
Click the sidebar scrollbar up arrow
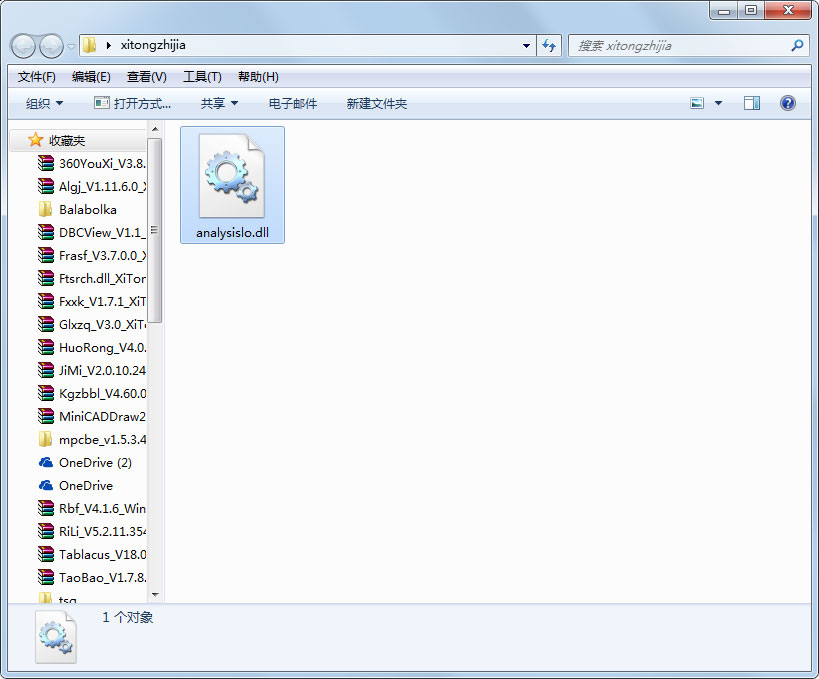pos(155,128)
